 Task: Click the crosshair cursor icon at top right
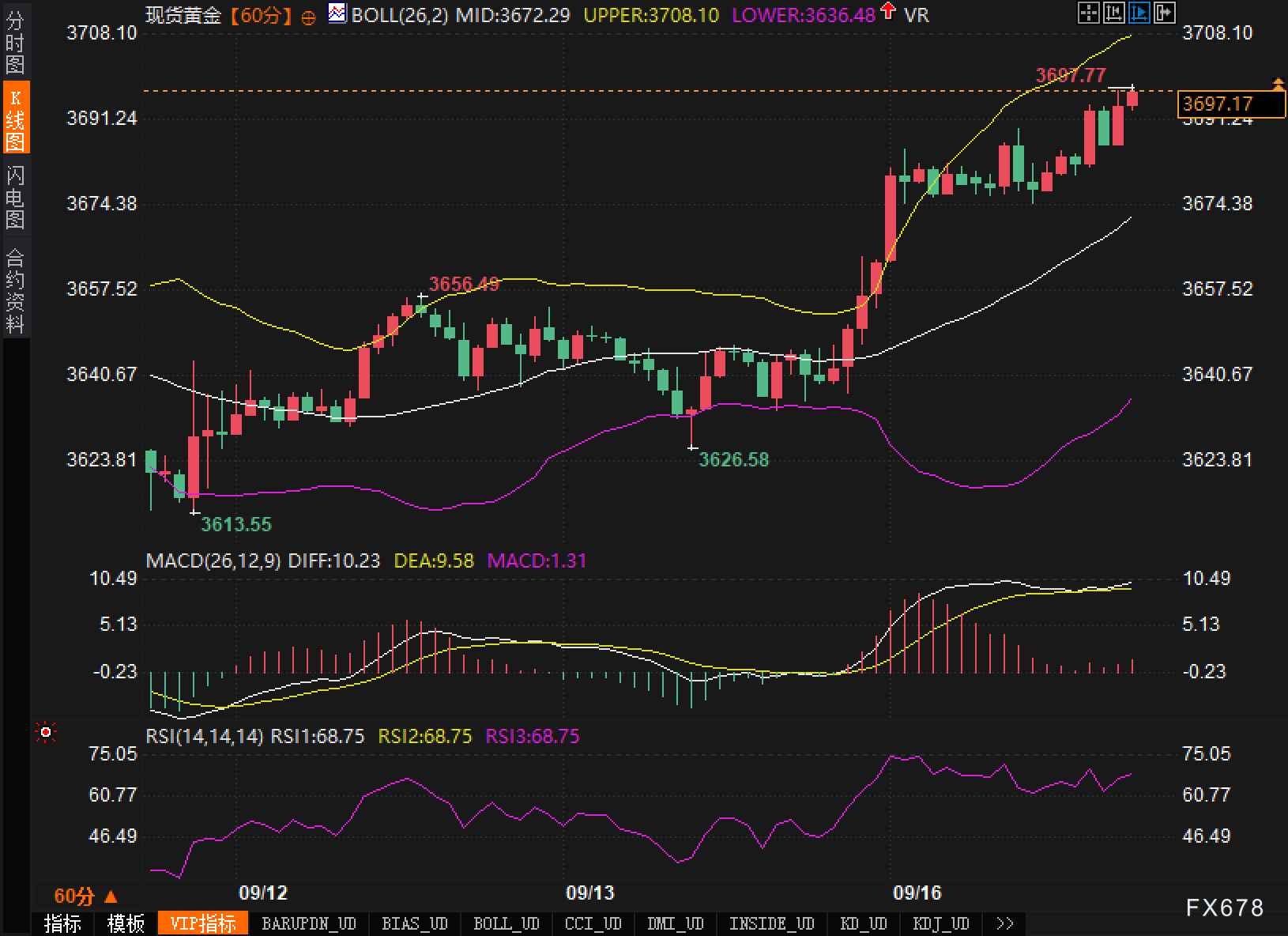pos(1089,12)
